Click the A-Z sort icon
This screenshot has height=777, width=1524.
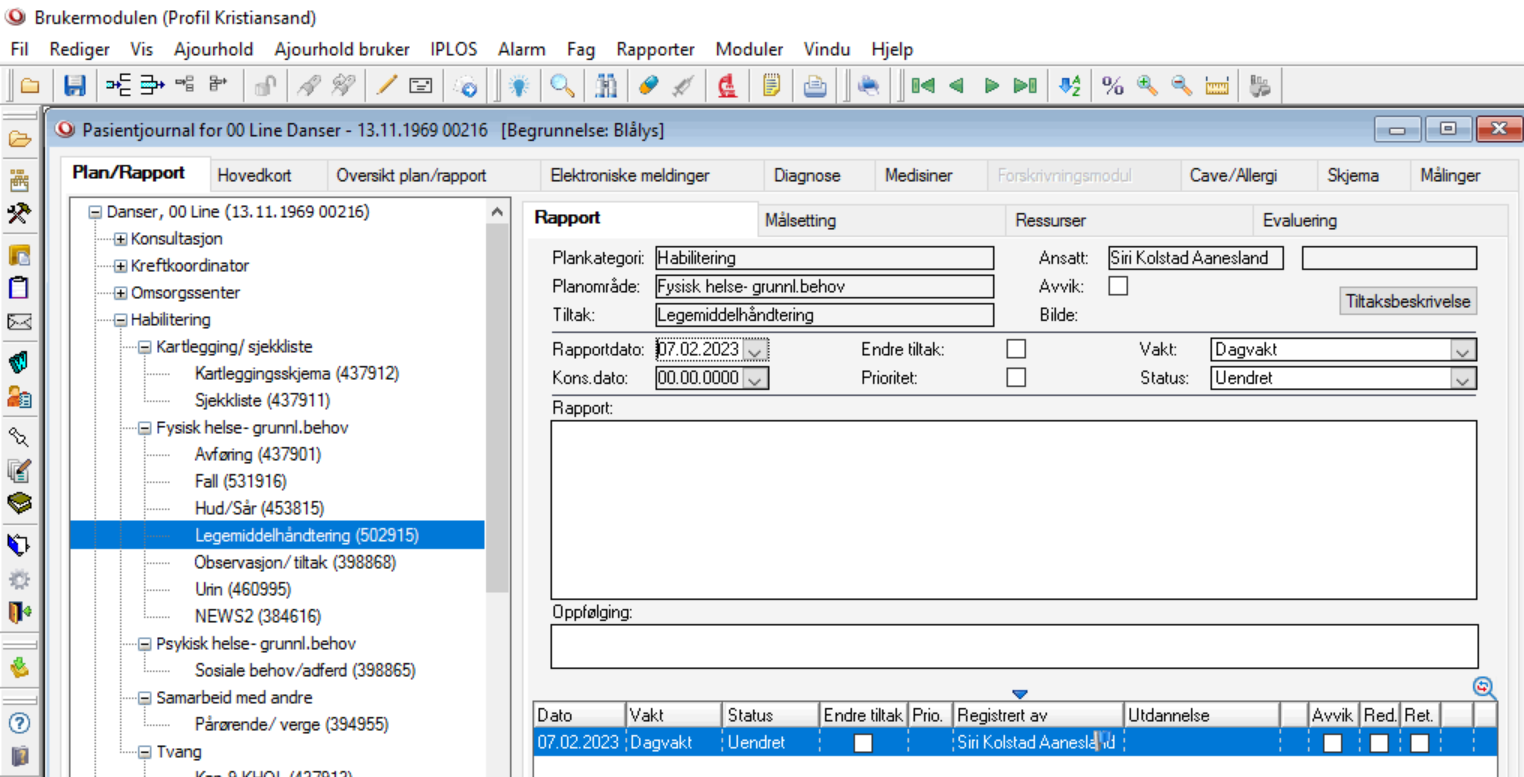1069,86
